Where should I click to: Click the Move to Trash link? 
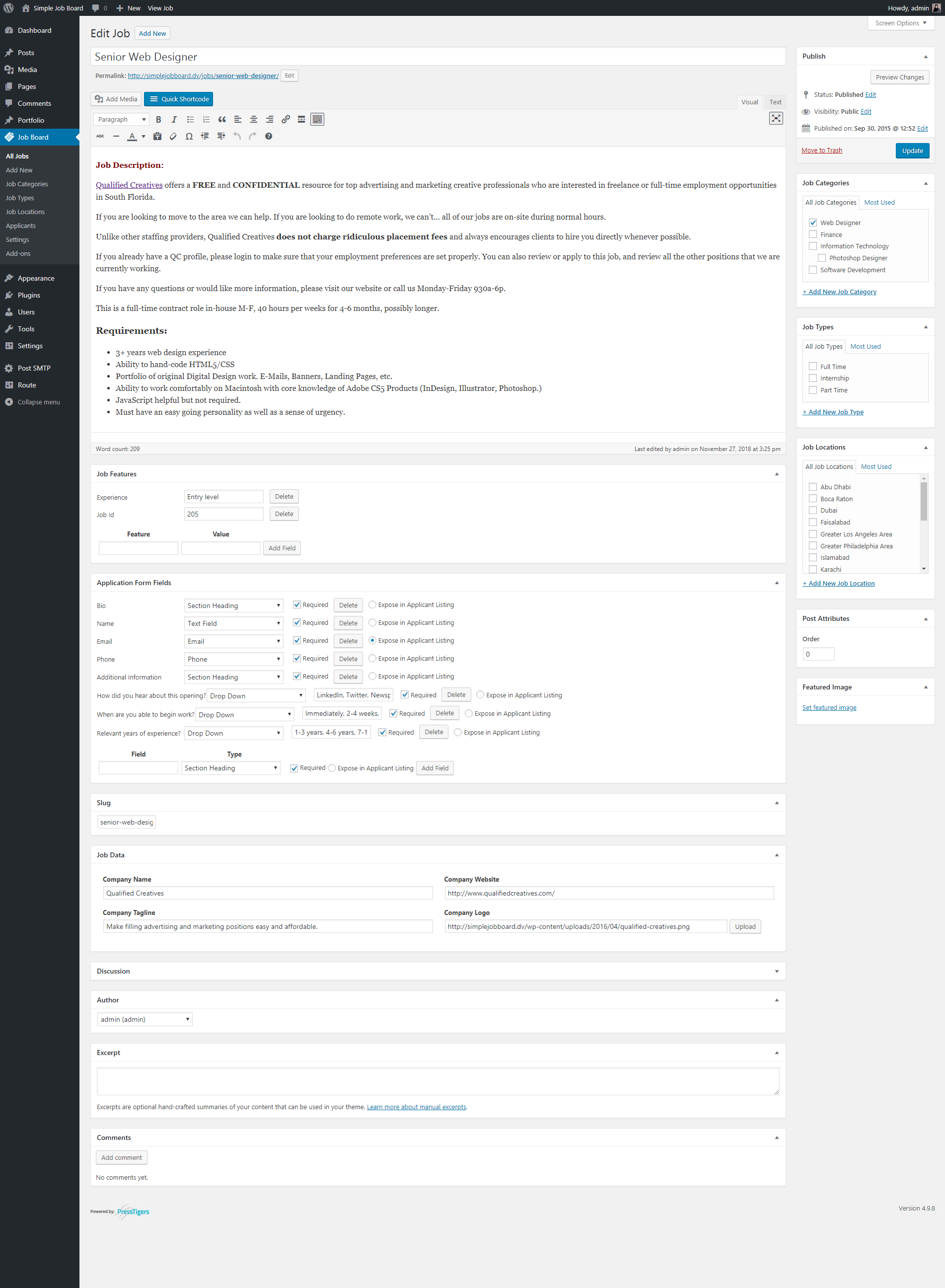[x=821, y=151]
